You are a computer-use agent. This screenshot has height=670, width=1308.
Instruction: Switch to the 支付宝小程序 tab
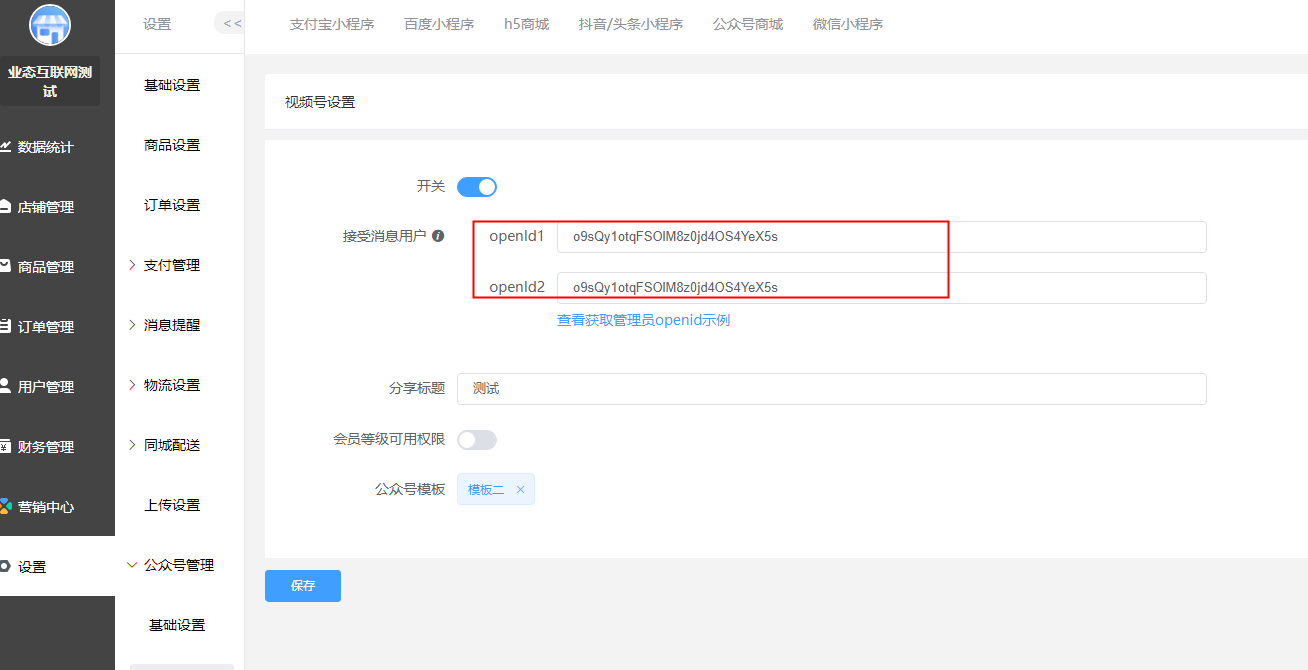(332, 24)
